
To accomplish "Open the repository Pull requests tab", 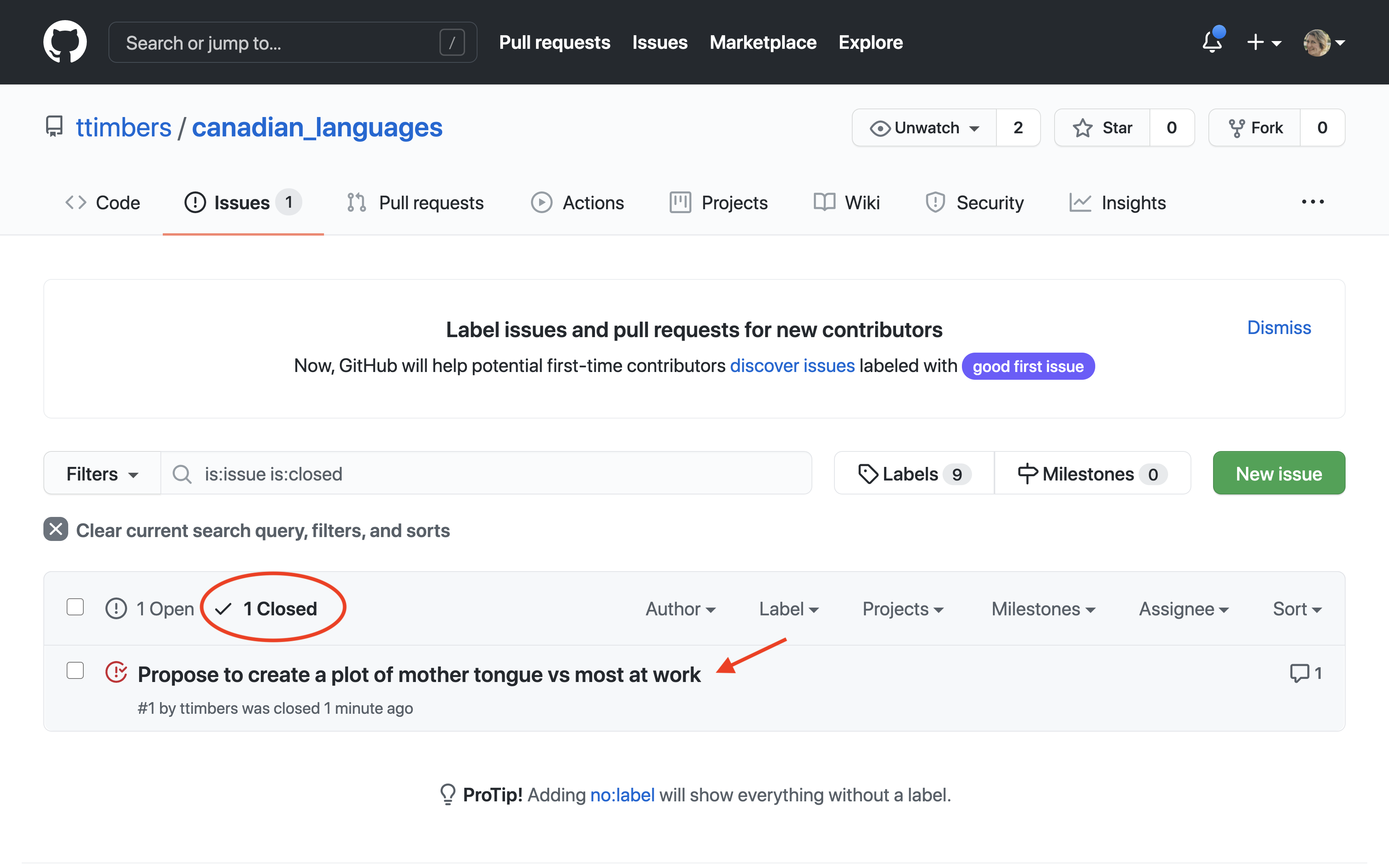I will coord(415,203).
